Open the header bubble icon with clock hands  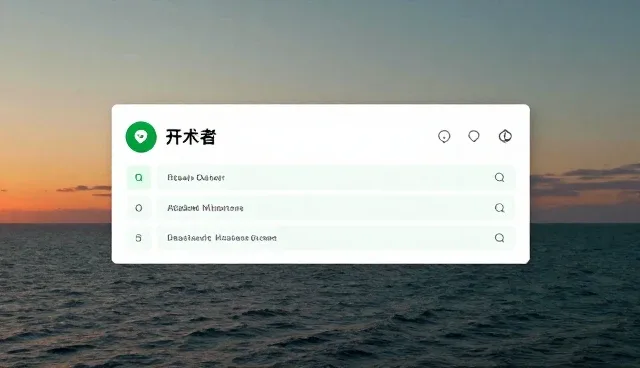pos(505,136)
